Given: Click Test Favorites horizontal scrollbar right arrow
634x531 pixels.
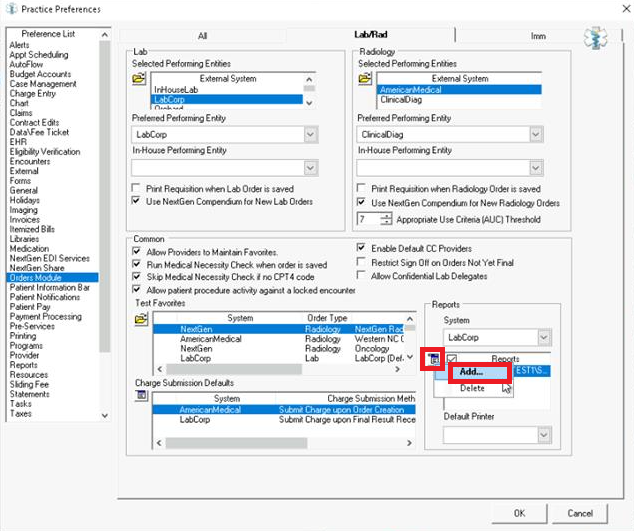Looking at the screenshot, I should (x=397, y=369).
